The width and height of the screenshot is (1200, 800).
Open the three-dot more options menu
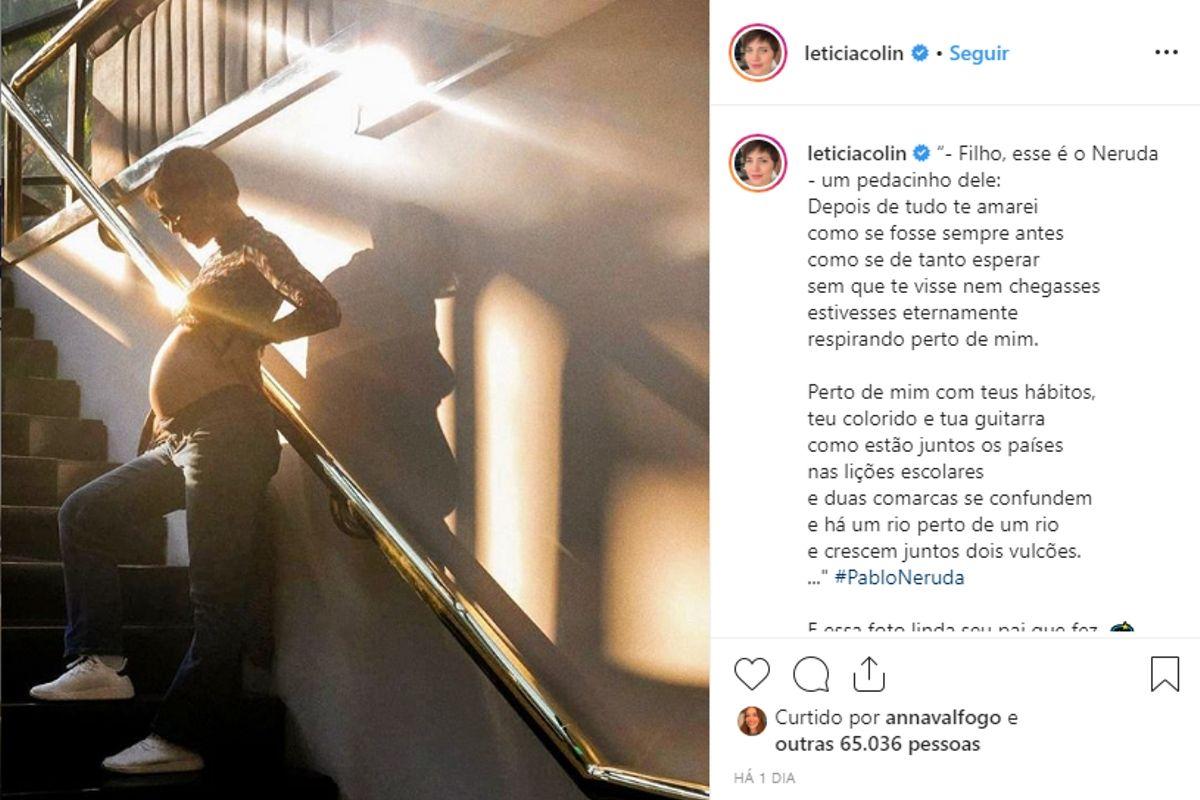tap(1166, 53)
